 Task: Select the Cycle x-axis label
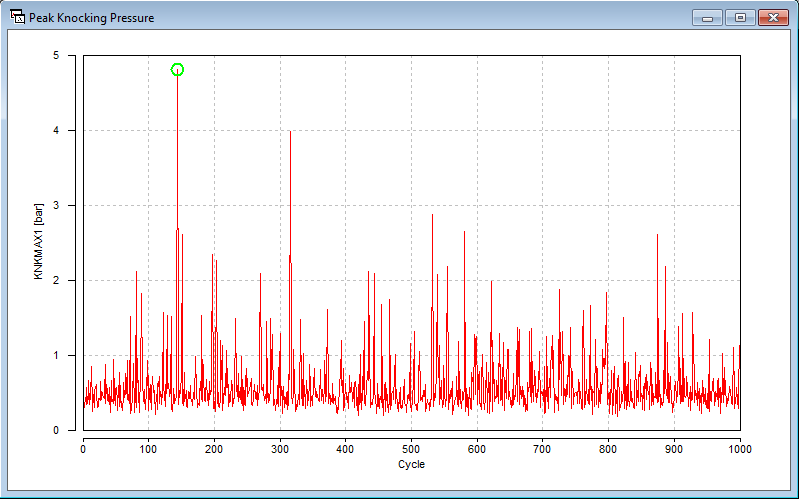411,464
